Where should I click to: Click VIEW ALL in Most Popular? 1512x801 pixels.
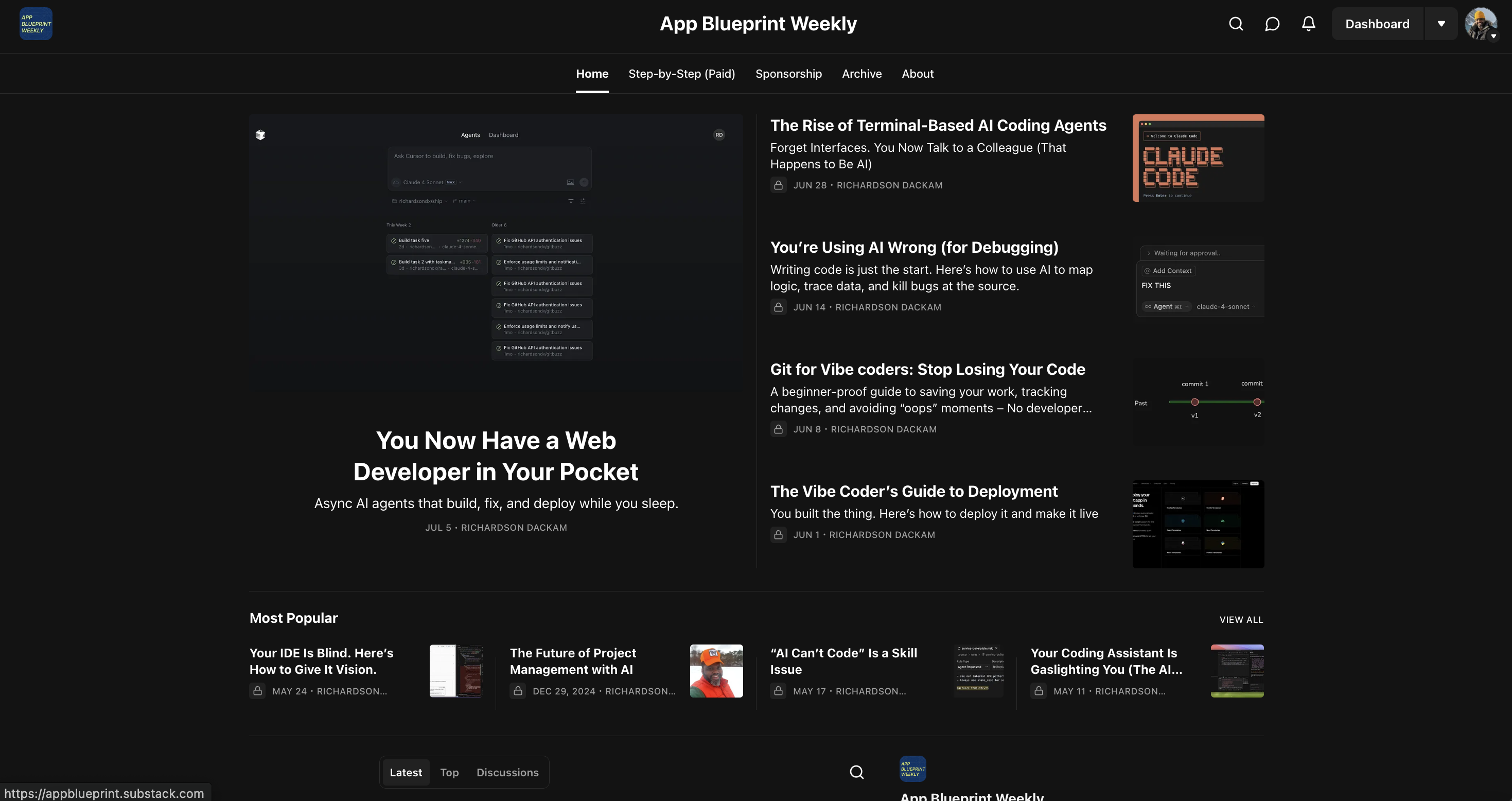1241,620
